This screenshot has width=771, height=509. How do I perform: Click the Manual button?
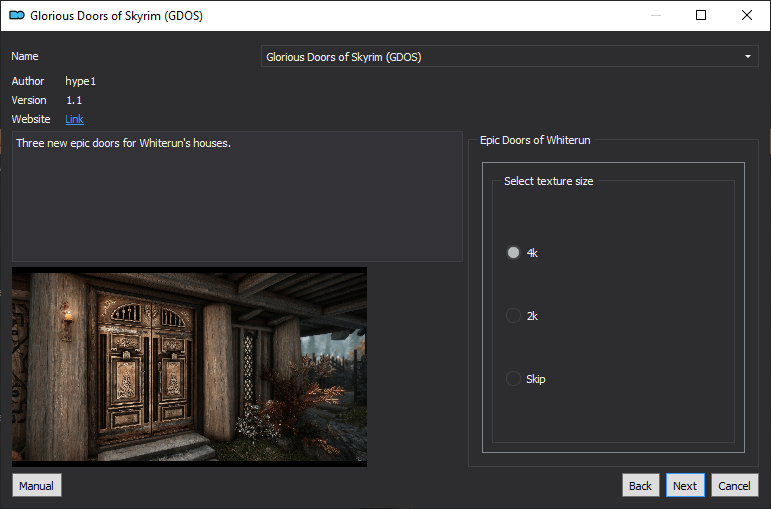(x=37, y=485)
